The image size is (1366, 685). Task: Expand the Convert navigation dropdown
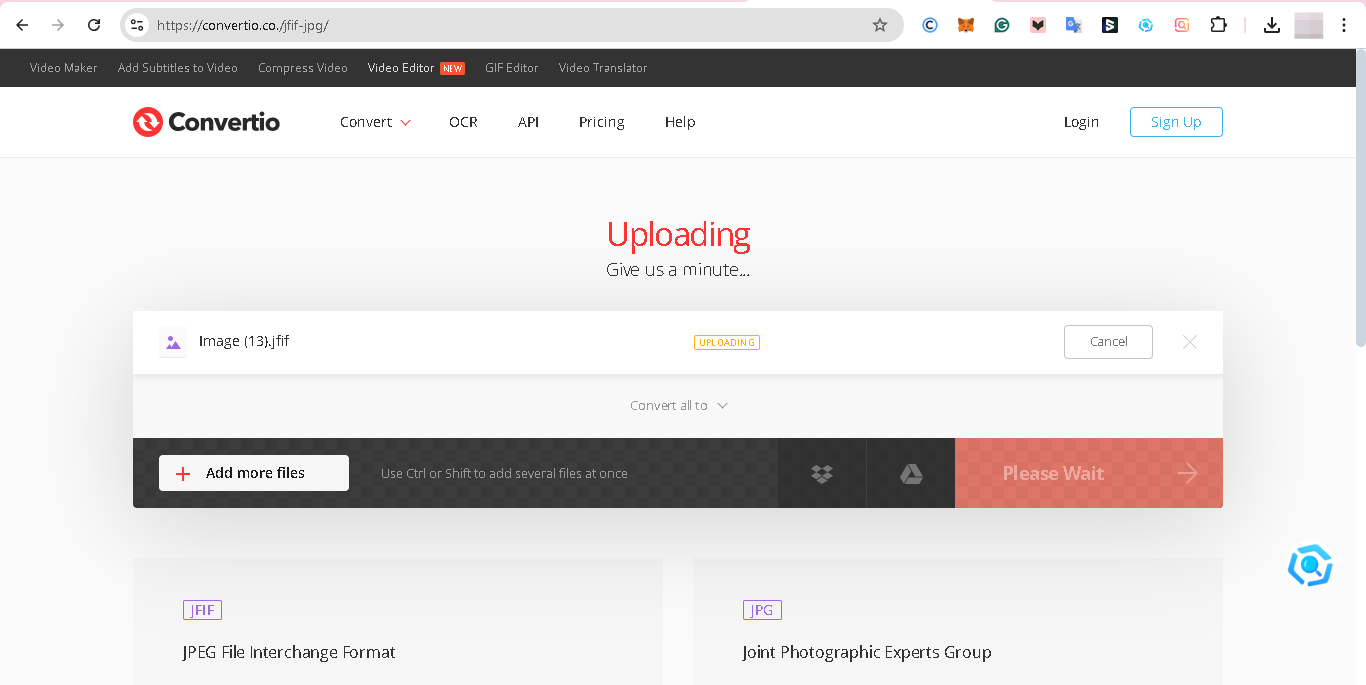tap(375, 121)
